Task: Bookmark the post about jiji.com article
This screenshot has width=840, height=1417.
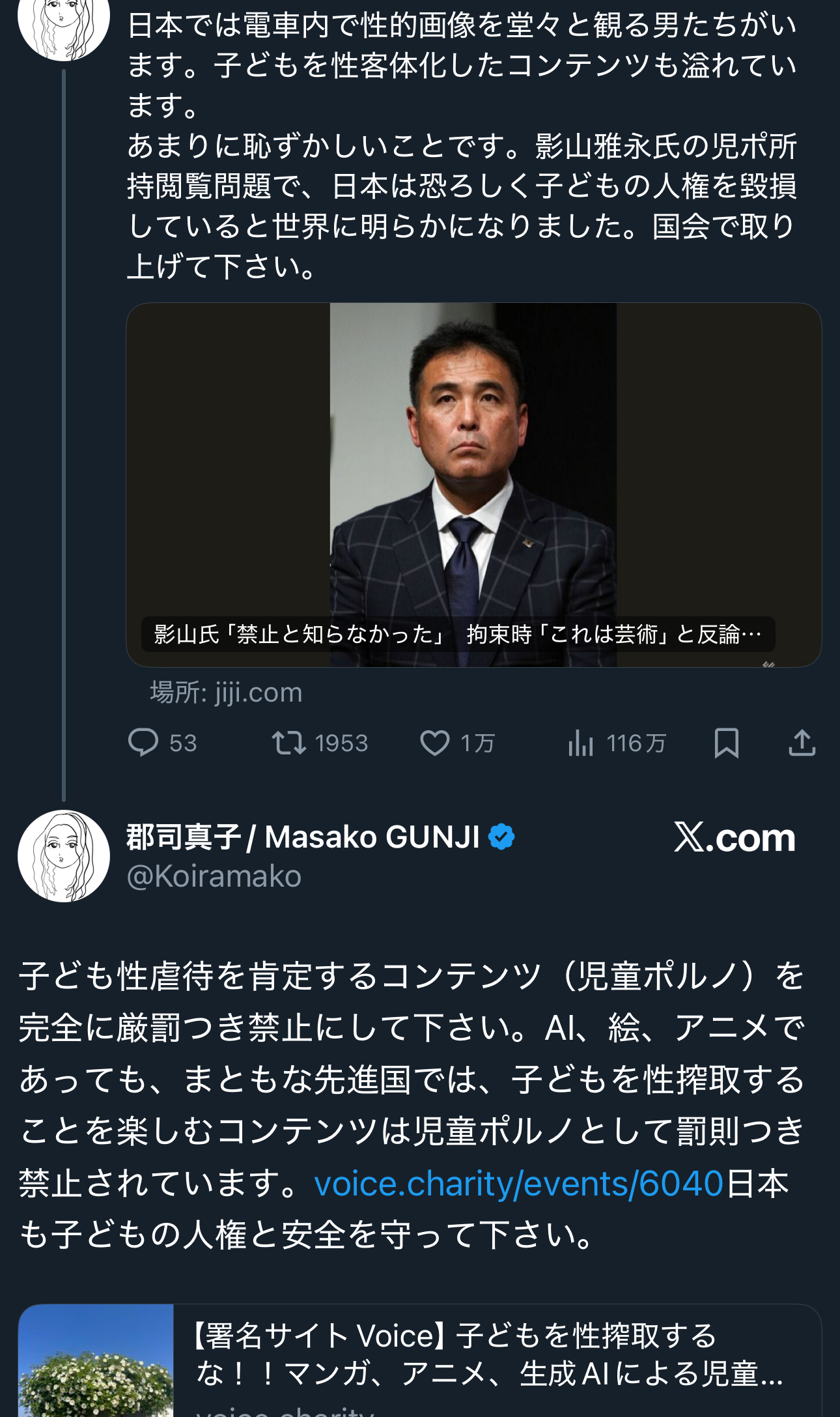Action: [x=726, y=743]
